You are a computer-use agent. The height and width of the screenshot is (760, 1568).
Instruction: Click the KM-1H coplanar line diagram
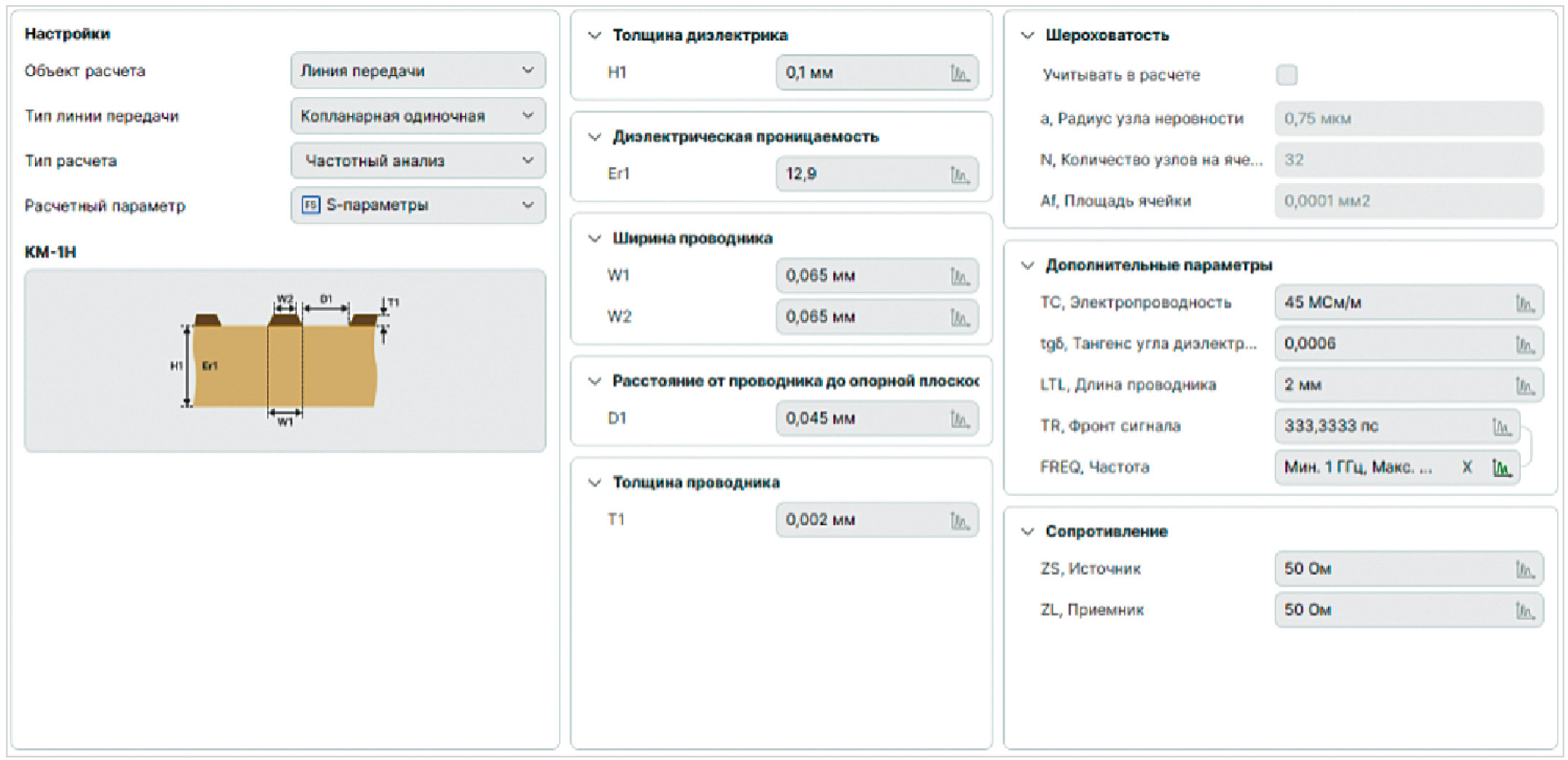pos(285,361)
